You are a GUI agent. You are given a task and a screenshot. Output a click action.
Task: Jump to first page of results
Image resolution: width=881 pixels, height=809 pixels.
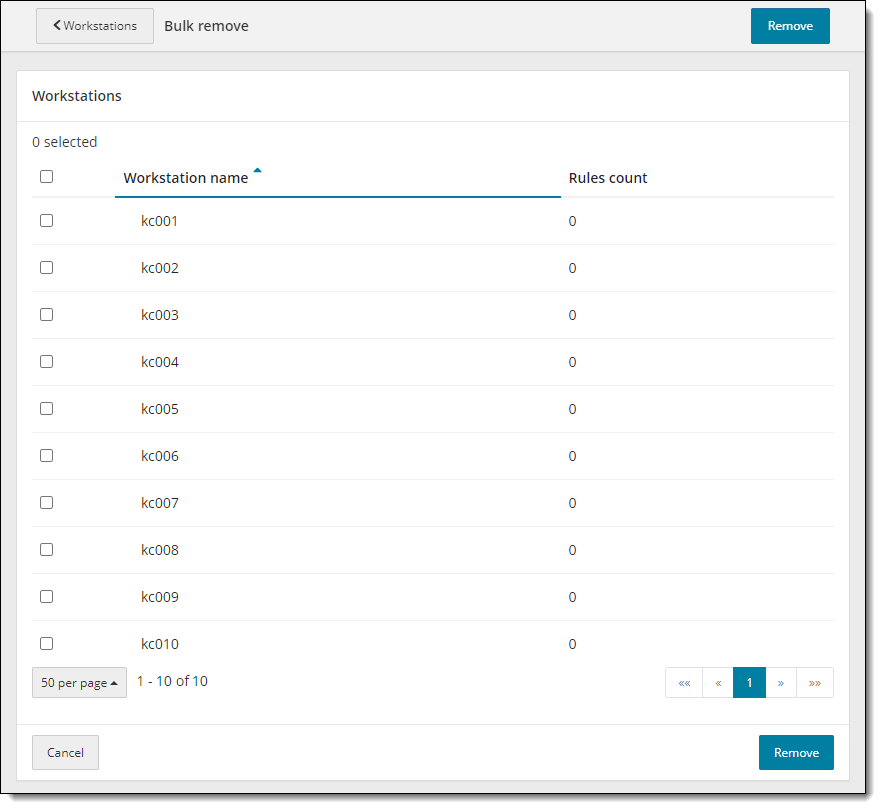684,683
